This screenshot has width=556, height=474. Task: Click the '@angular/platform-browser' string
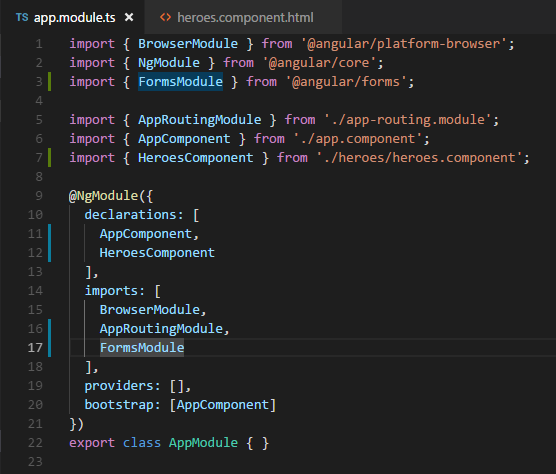[404, 44]
